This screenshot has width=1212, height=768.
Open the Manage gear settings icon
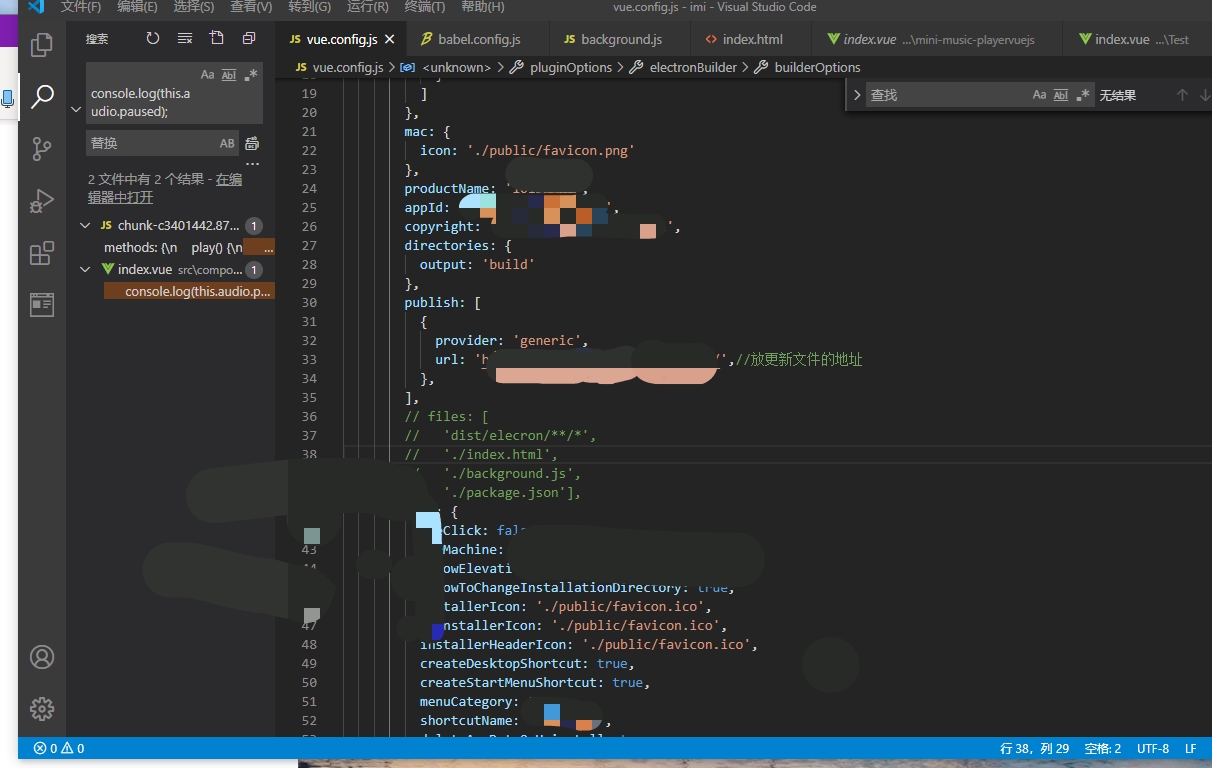pyautogui.click(x=42, y=709)
